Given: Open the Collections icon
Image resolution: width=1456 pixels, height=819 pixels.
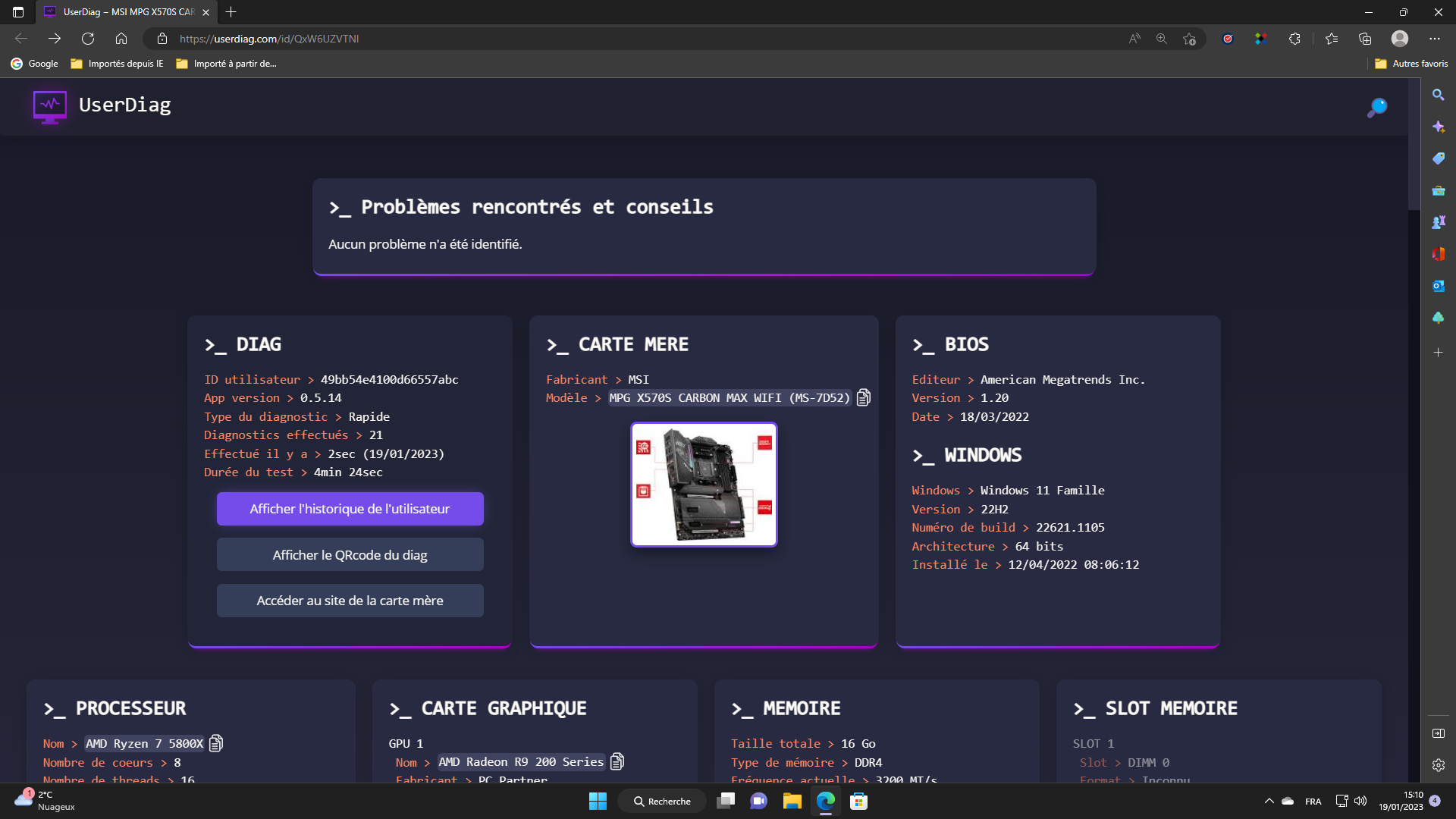Looking at the screenshot, I should click(x=1365, y=39).
